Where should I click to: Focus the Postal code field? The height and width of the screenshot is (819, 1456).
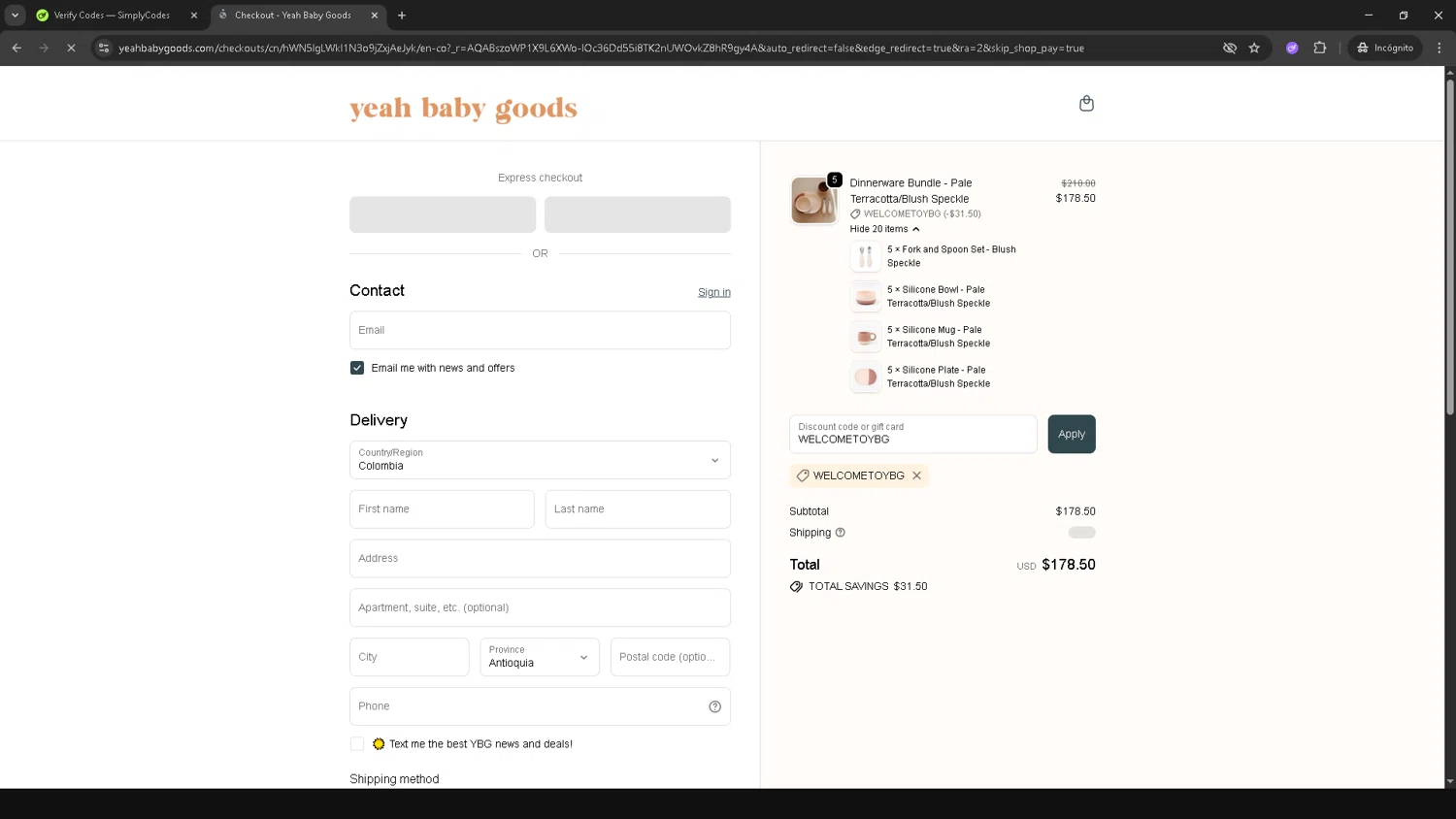(x=670, y=657)
